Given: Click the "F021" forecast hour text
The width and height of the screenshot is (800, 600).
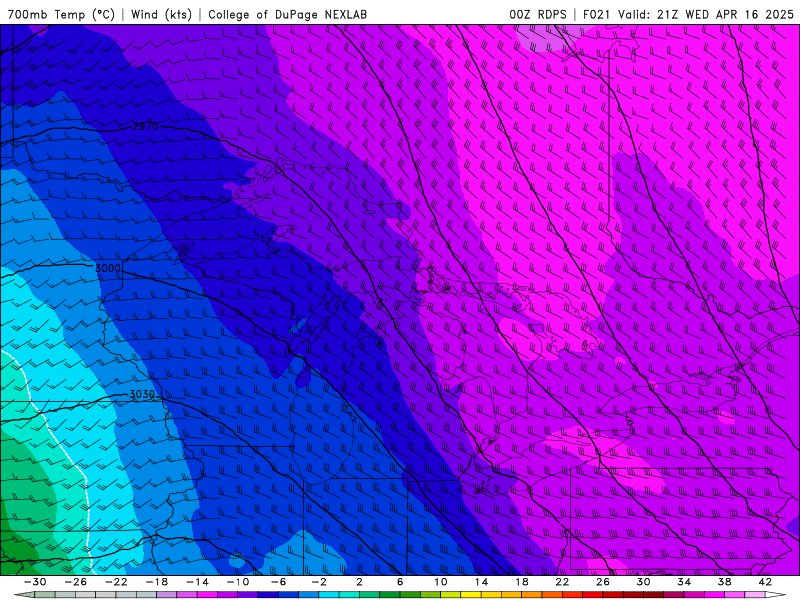Looking at the screenshot, I should (596, 14).
